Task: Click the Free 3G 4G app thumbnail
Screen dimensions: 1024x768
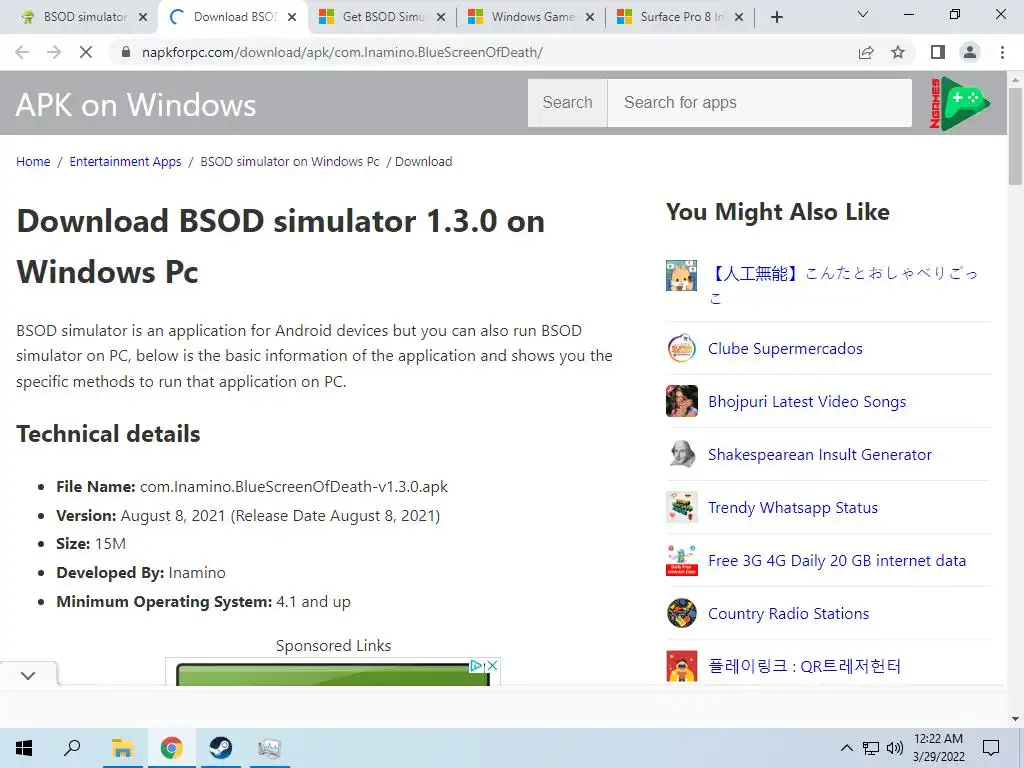Action: (682, 560)
